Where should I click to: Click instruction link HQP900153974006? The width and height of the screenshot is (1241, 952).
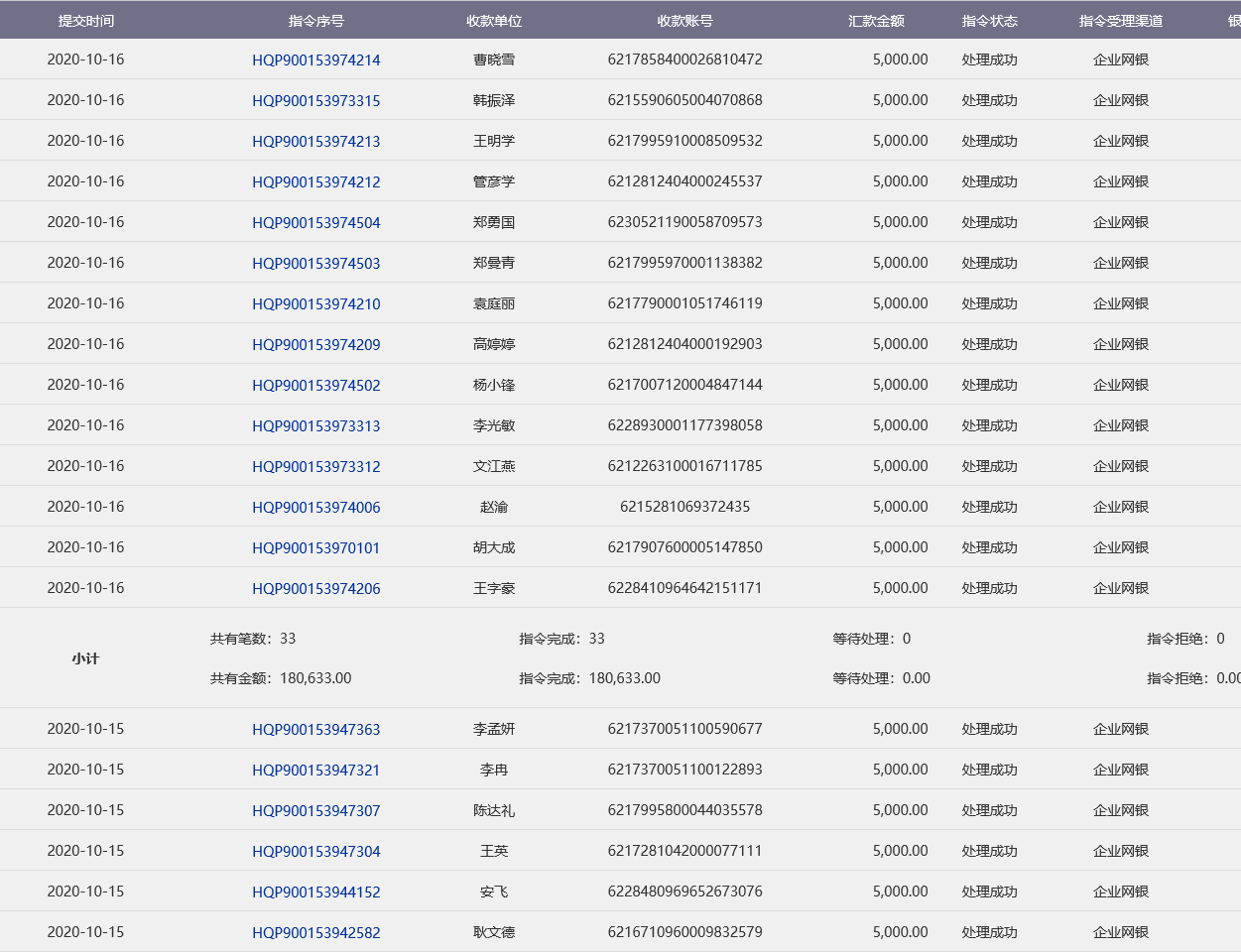(x=315, y=508)
